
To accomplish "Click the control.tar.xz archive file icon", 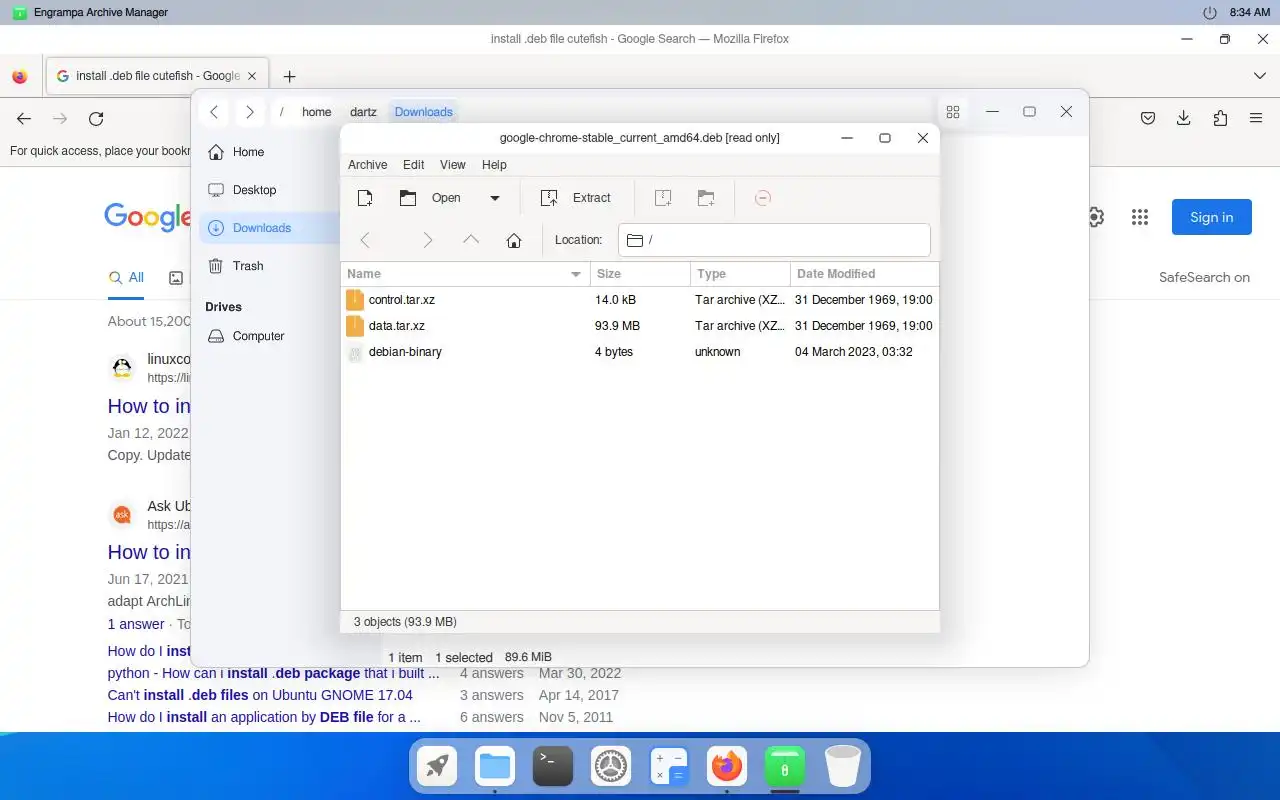I will [x=354, y=300].
